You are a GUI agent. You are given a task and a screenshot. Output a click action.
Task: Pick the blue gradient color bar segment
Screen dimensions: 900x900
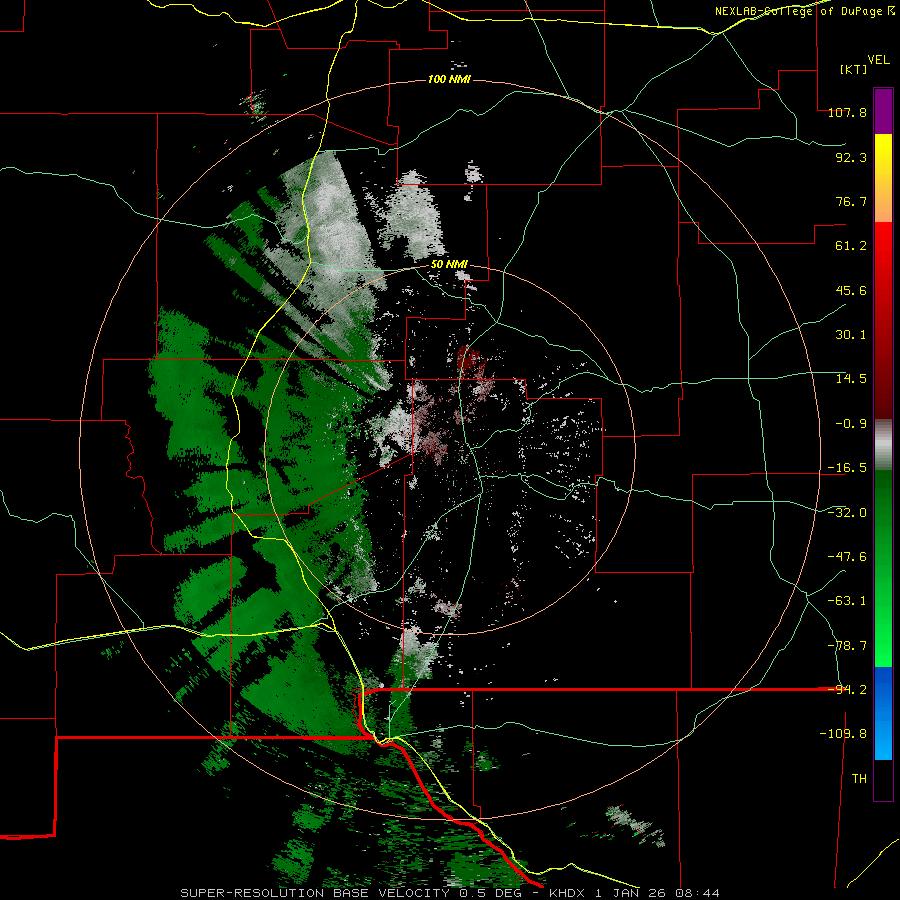883,713
